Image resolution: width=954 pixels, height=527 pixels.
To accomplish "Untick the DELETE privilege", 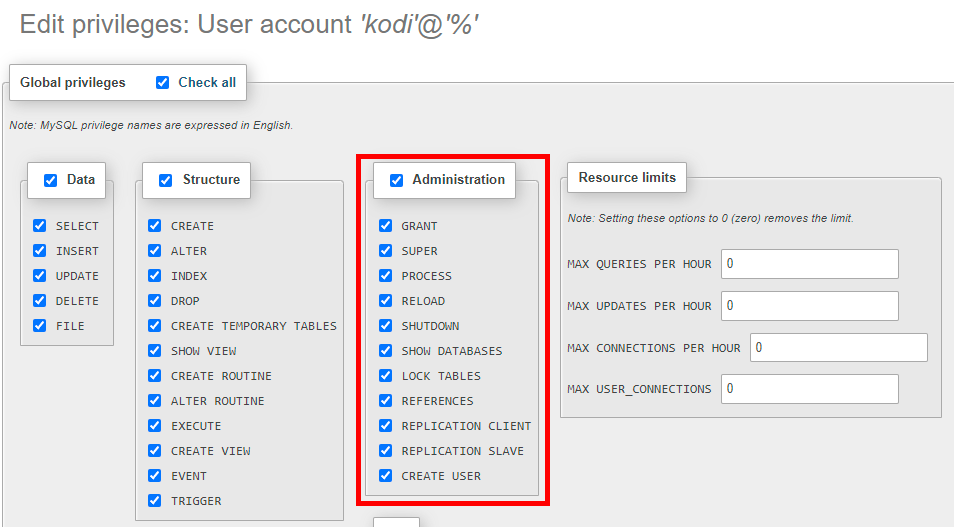I will pyautogui.click(x=40, y=301).
